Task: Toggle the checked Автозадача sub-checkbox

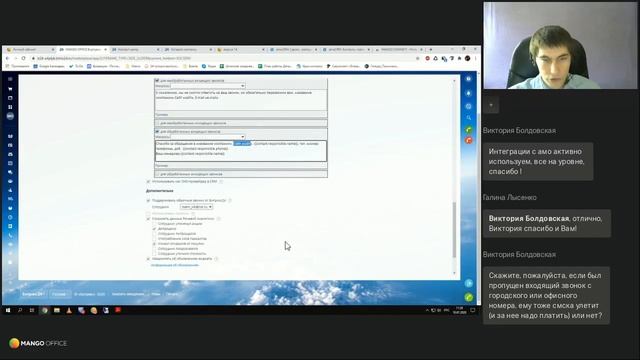Action: coord(154,229)
